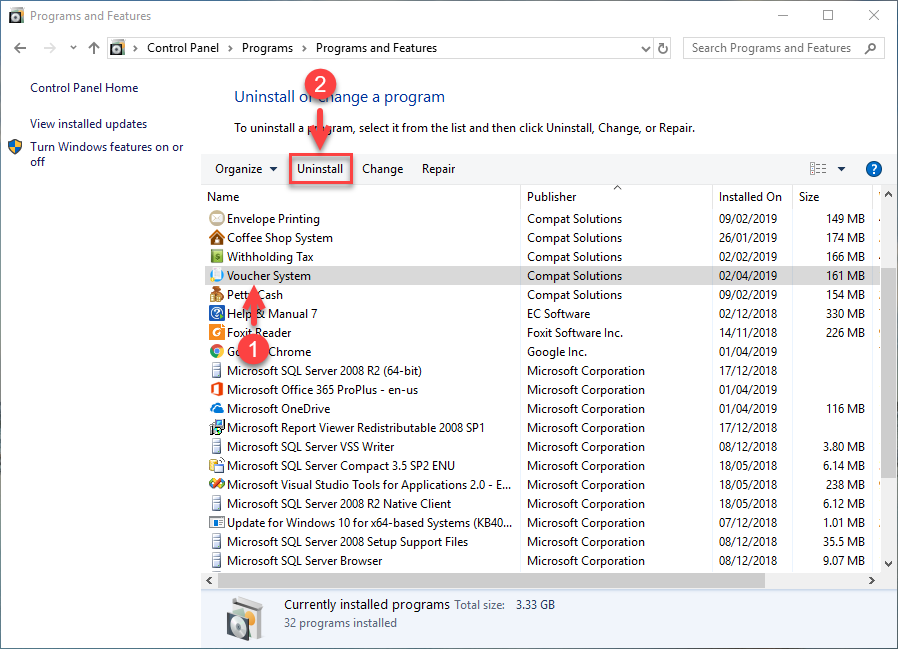Click the Envelope Printing program icon
The width and height of the screenshot is (898, 649).
[x=216, y=218]
